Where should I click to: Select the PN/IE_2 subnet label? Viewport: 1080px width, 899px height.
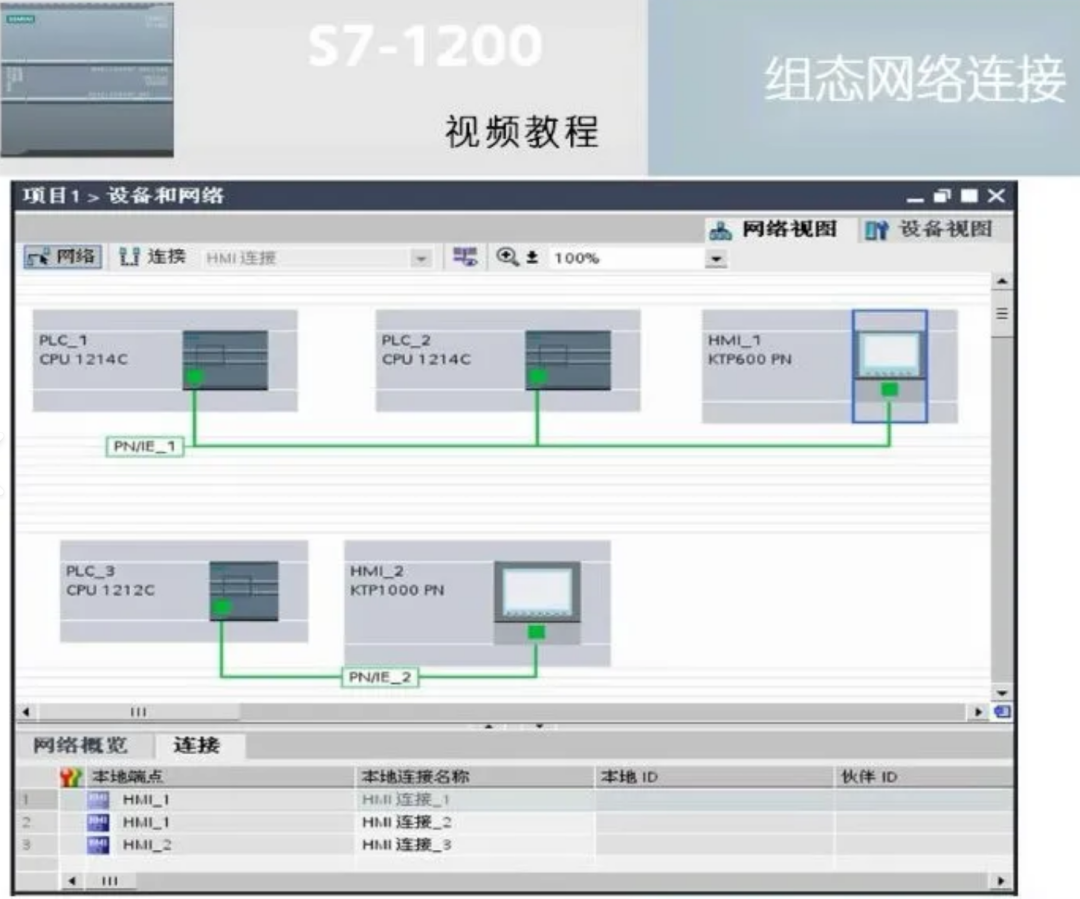point(380,677)
